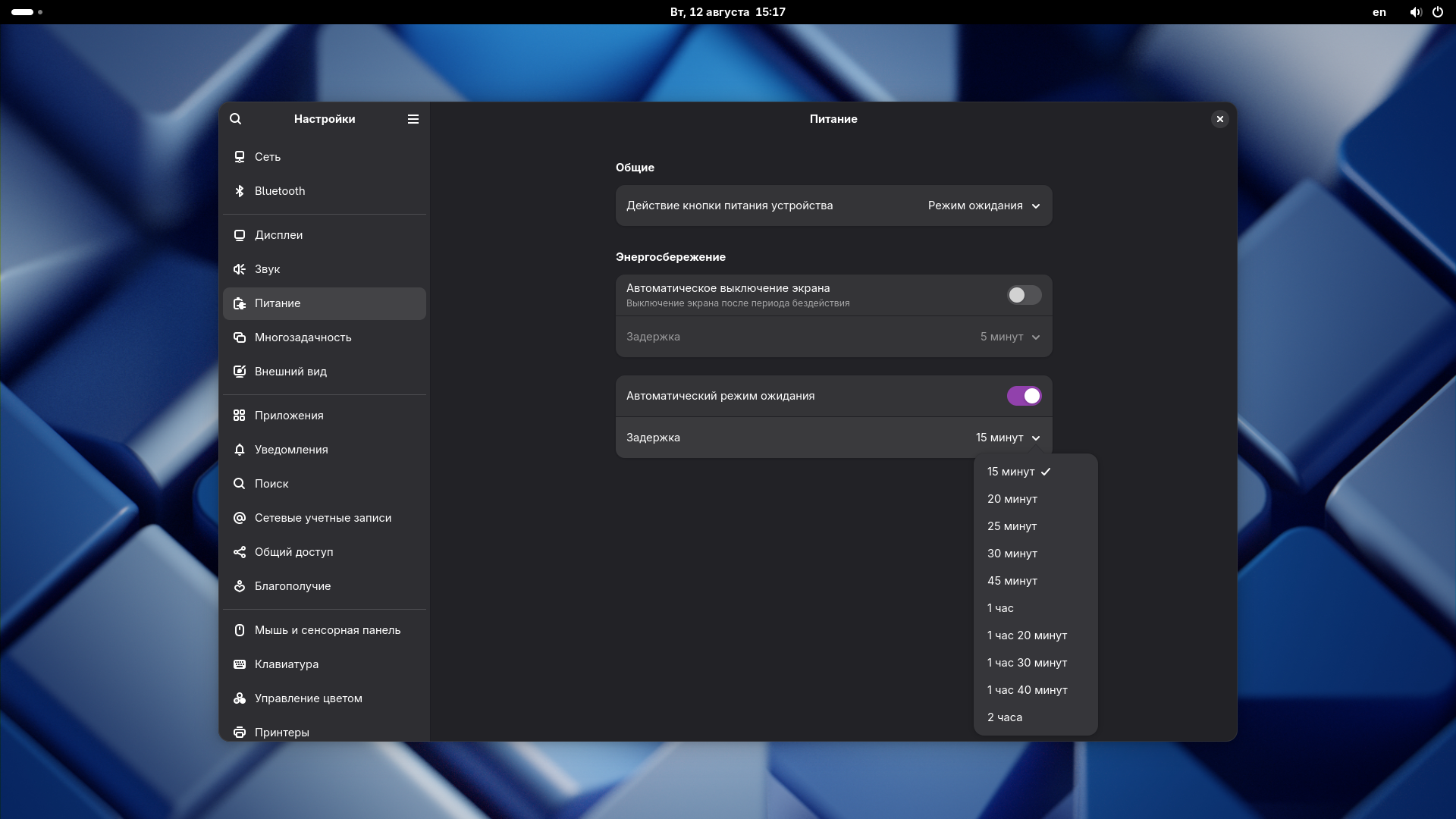Screen dimensions: 1456x819
Task: Click the Клавиатура keyboard icon in sidebar
Action: coord(240,664)
